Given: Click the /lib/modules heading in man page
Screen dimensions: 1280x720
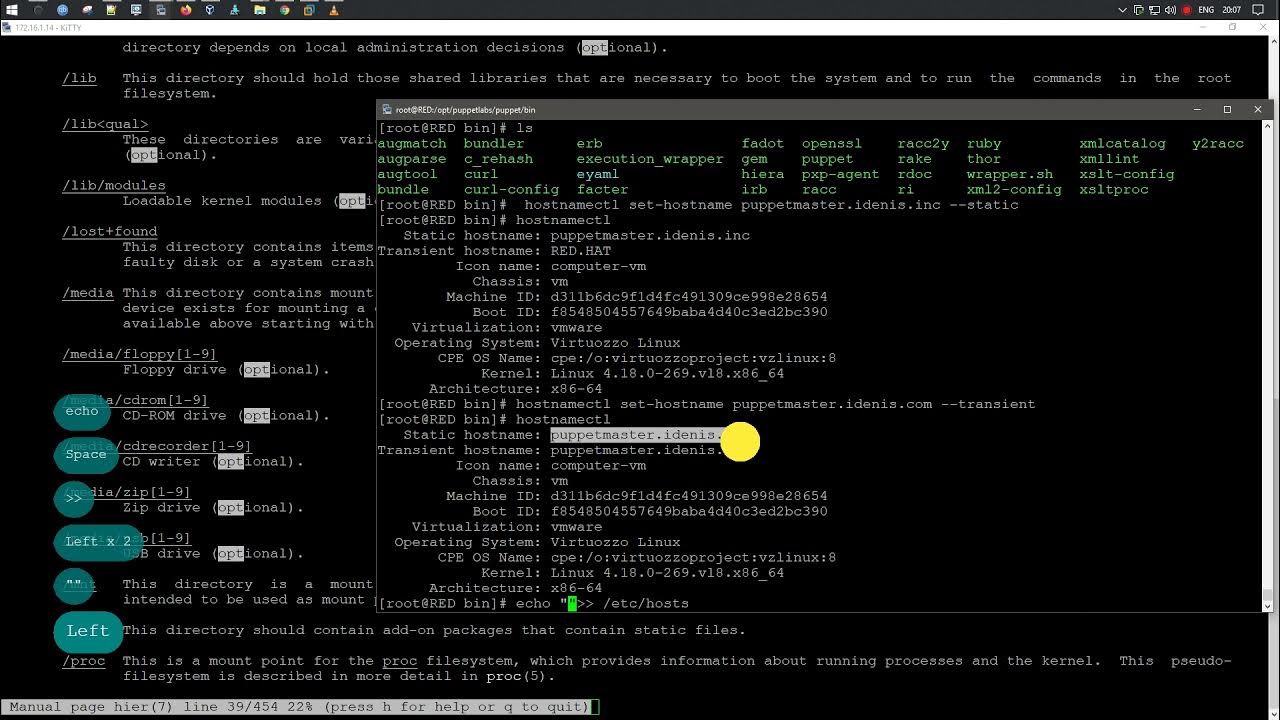Looking at the screenshot, I should pyautogui.click(x=114, y=185).
